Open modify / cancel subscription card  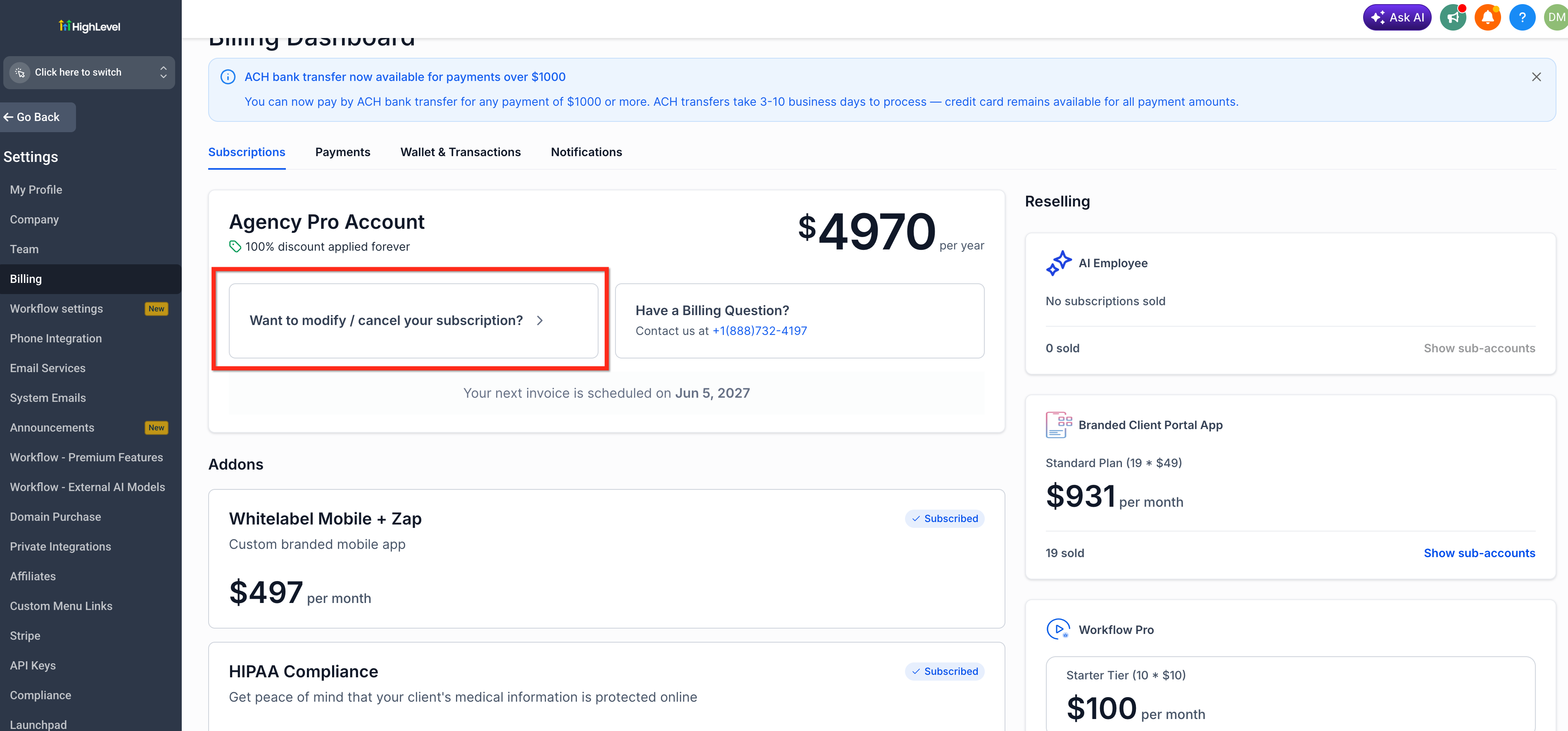413,321
